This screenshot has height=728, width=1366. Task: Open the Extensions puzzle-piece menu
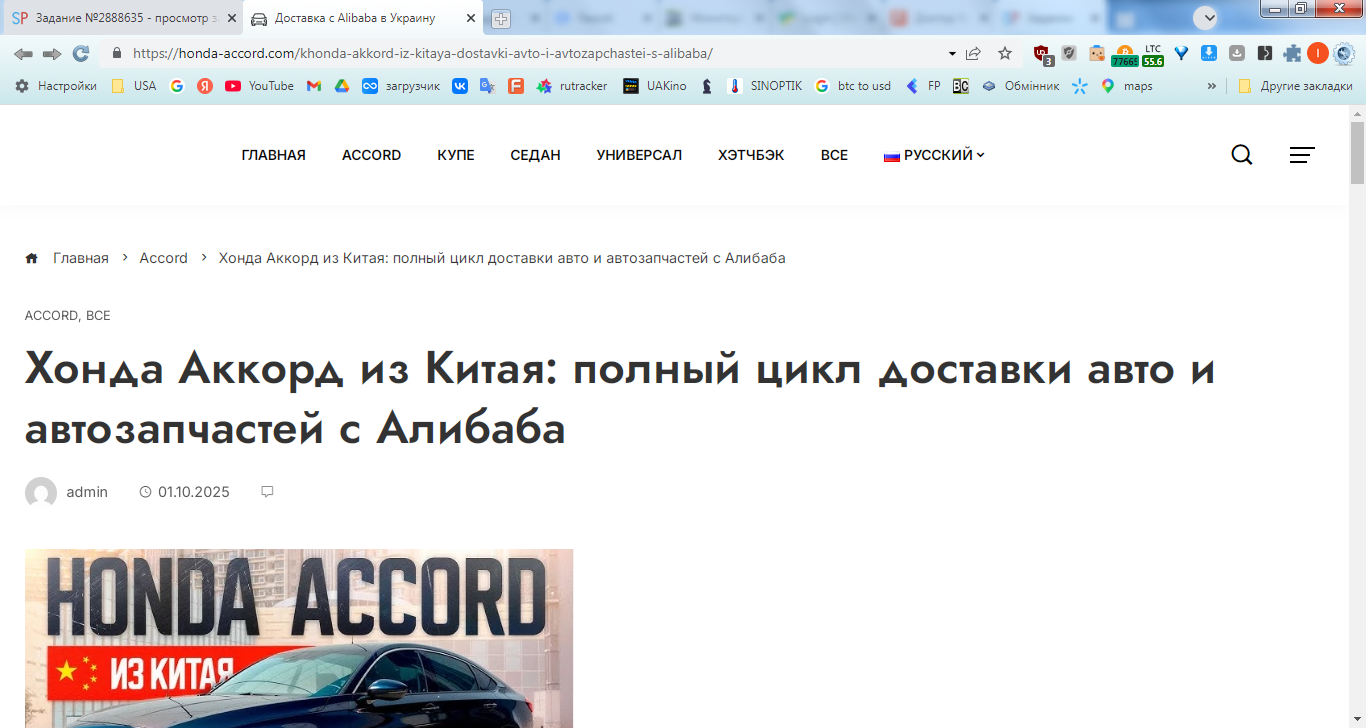1293,54
